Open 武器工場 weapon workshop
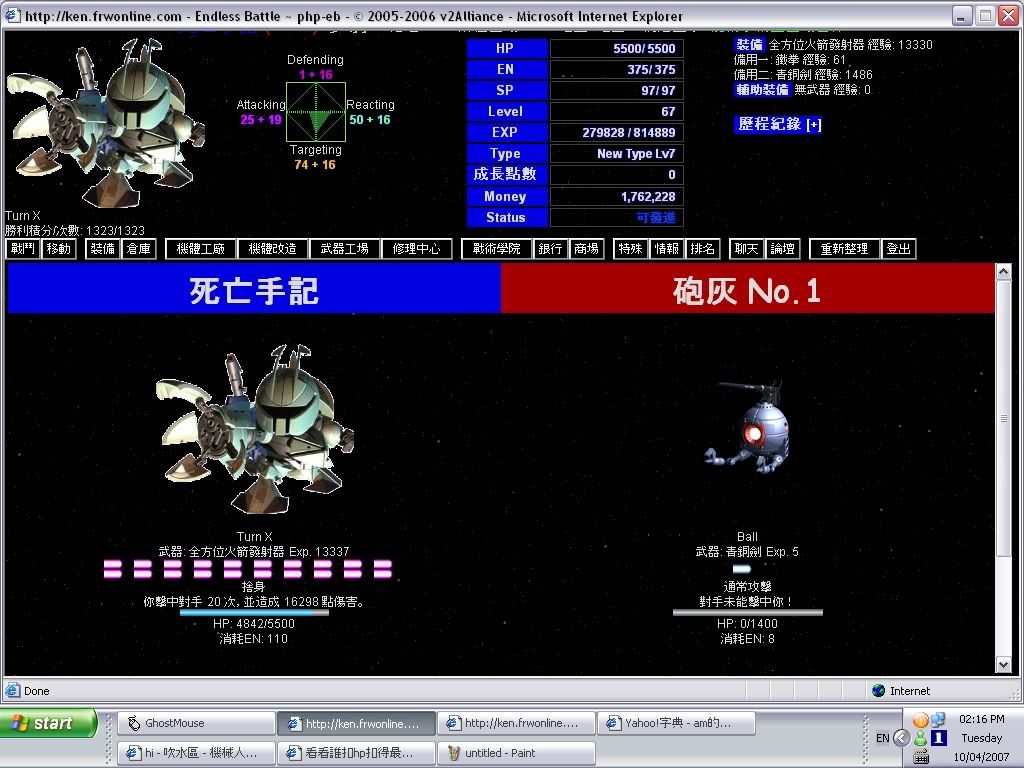This screenshot has width=1024, height=768. pyautogui.click(x=344, y=249)
